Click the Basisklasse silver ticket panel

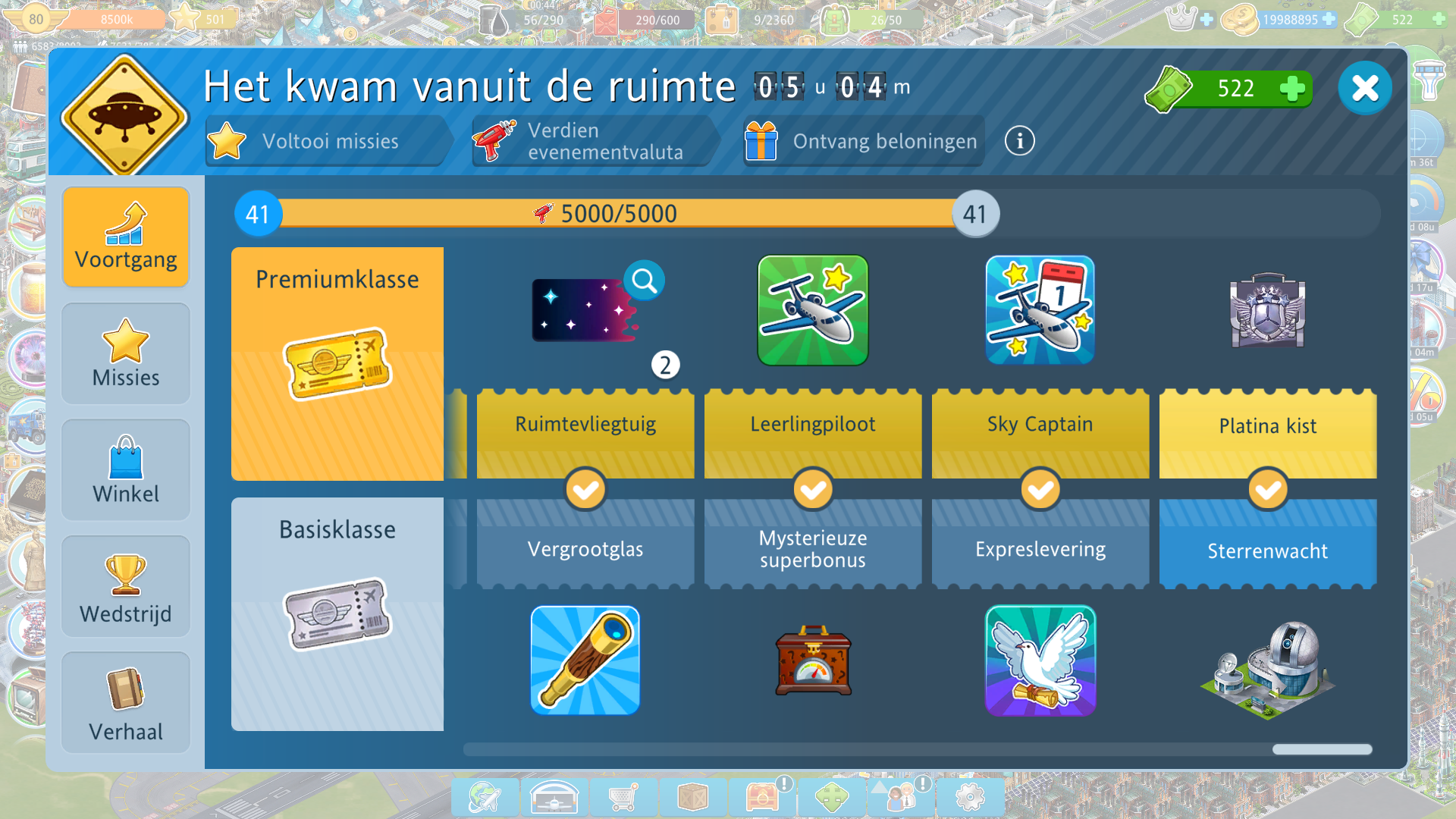[x=337, y=614]
